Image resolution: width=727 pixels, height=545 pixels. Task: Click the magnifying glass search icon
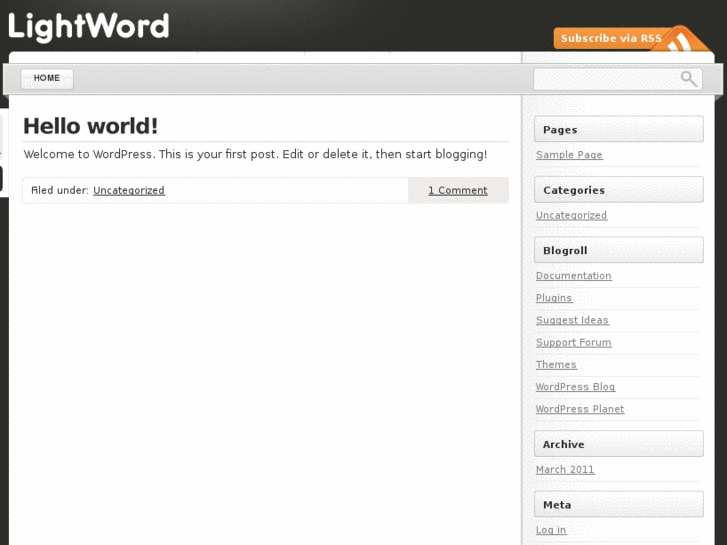pyautogui.click(x=689, y=79)
